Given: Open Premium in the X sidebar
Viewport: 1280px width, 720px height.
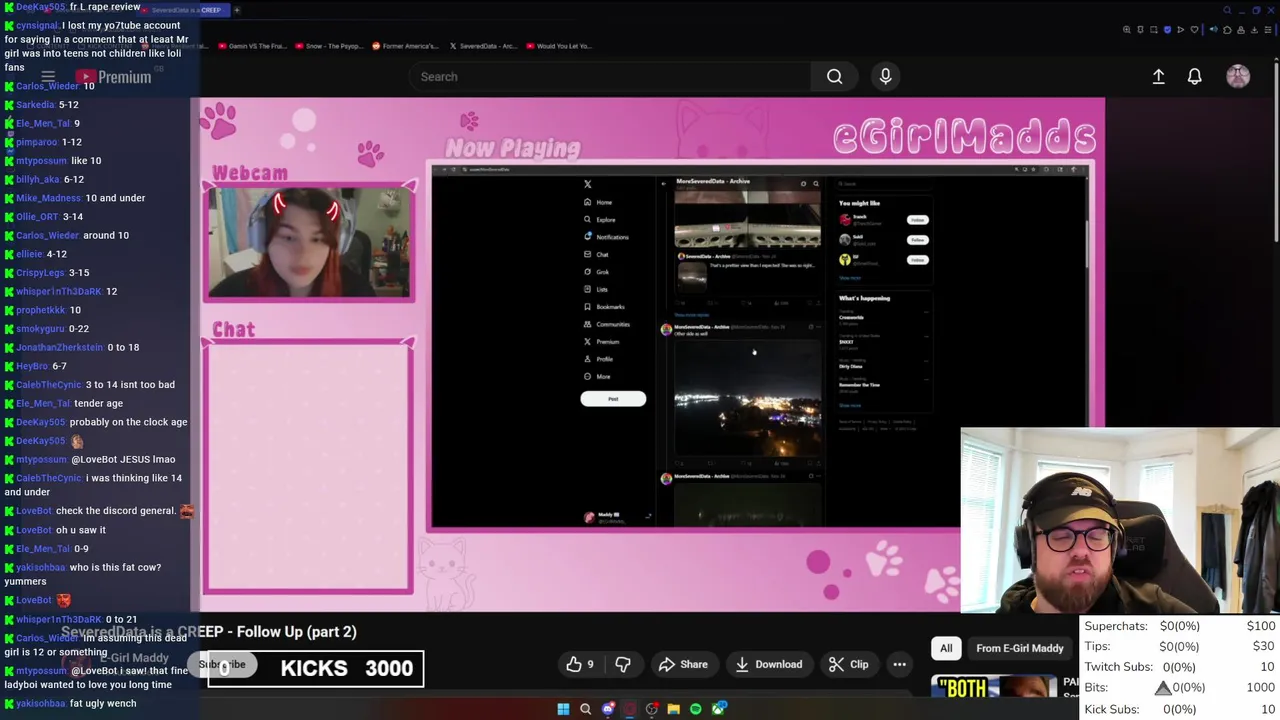Looking at the screenshot, I should [601, 342].
